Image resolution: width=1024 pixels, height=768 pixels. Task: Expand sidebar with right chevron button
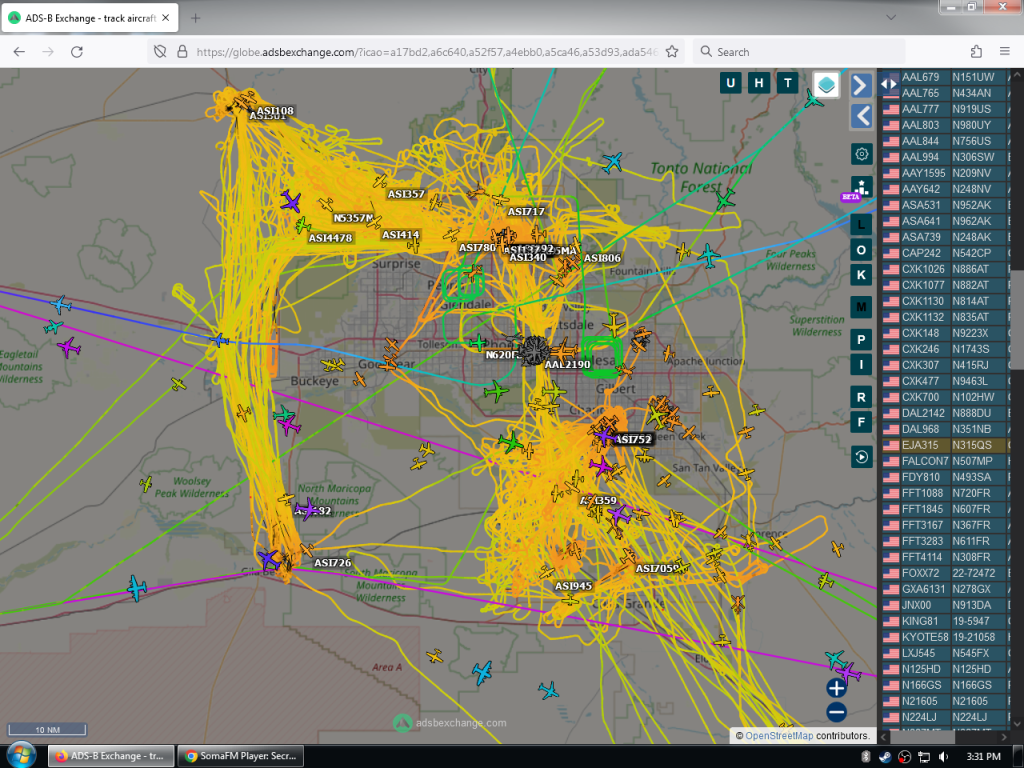click(861, 85)
